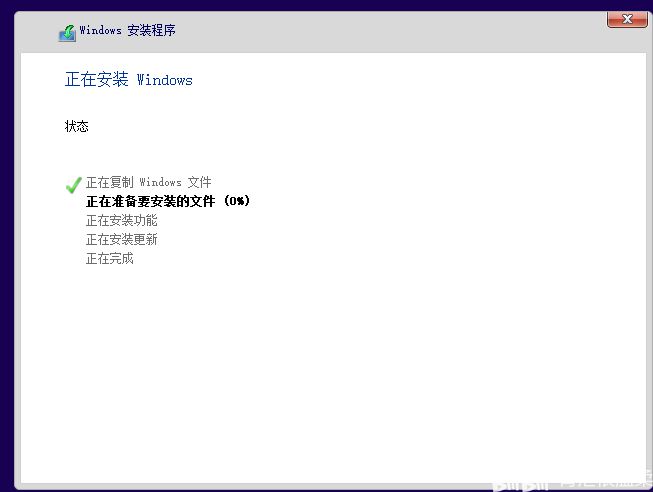653x492 pixels.
Task: Click the 正在安装 Windows heading
Action: [129, 80]
